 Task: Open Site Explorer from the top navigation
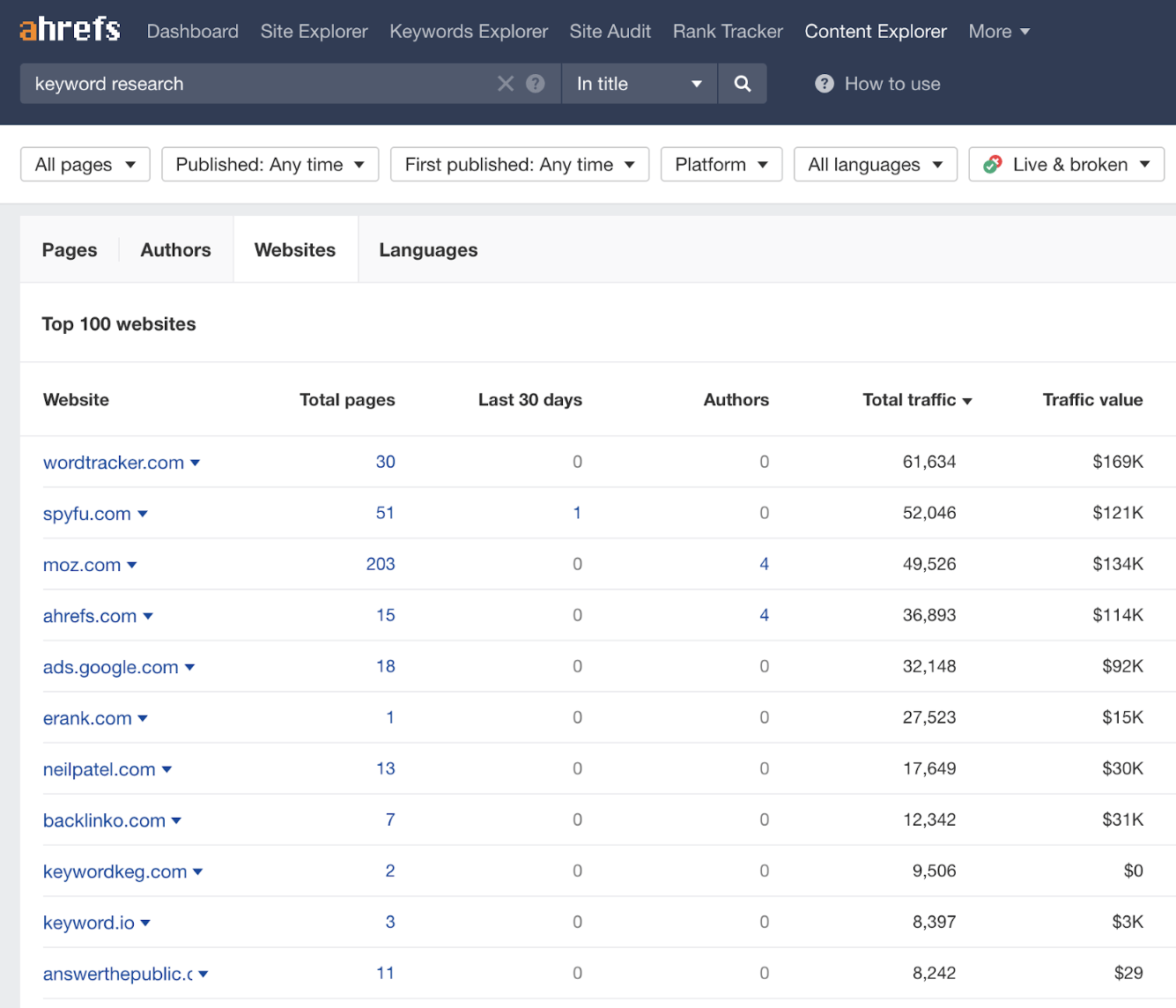coord(314,32)
